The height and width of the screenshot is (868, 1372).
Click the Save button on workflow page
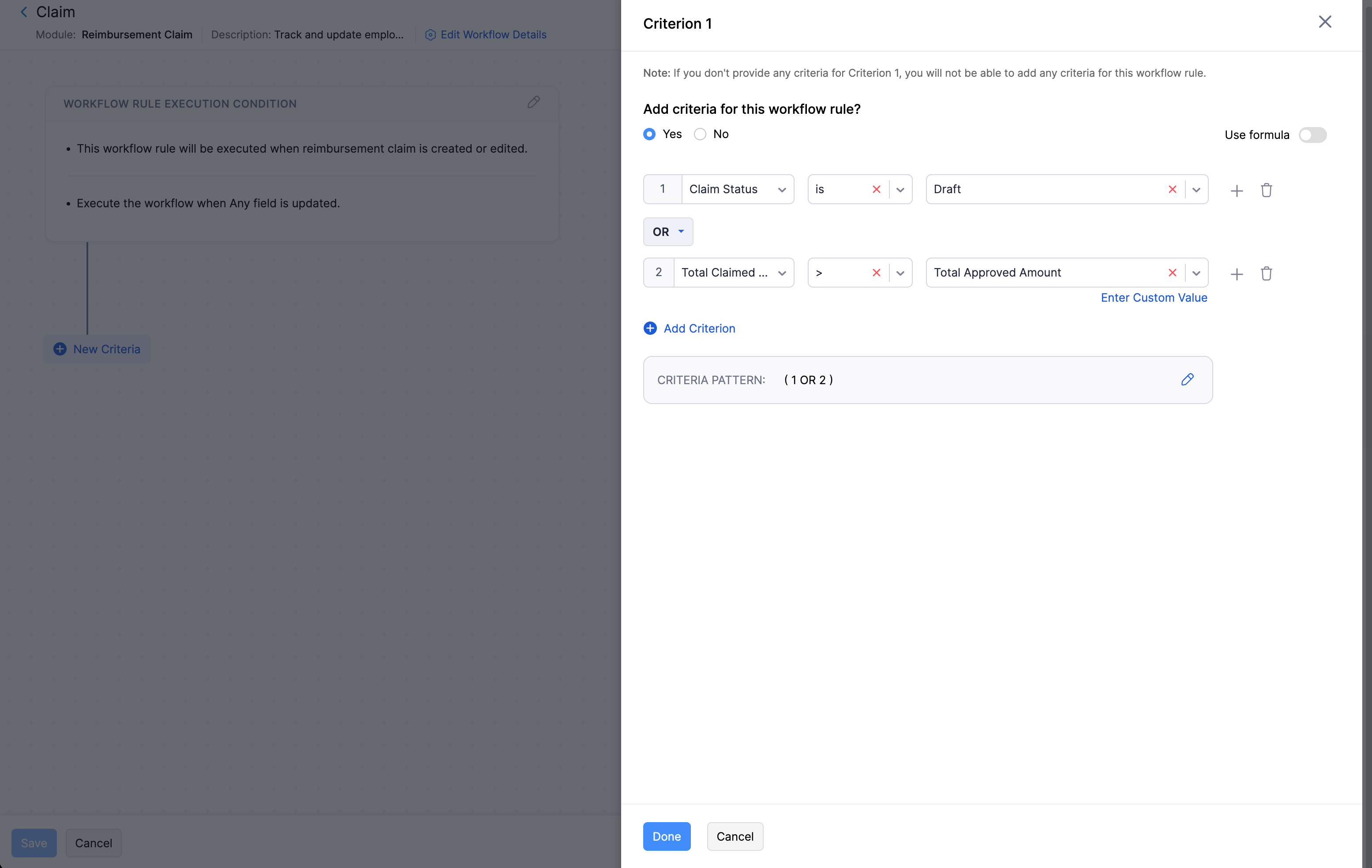[x=34, y=843]
